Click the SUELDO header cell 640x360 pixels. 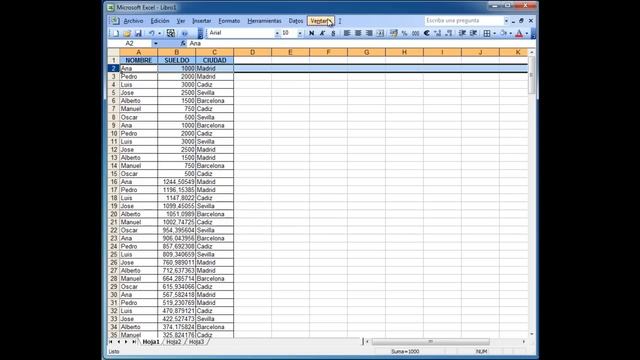pyautogui.click(x=176, y=60)
